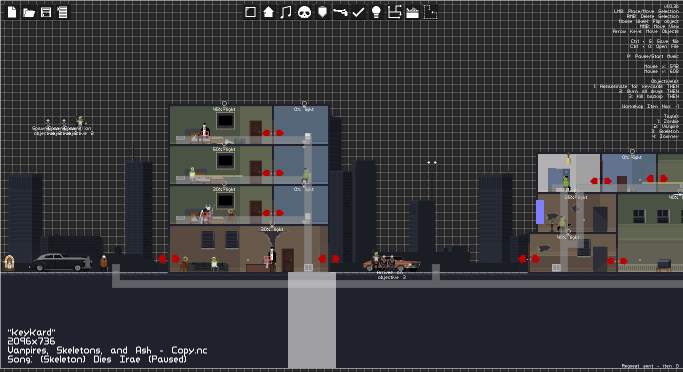Image resolution: width=683 pixels, height=372 pixels.
Task: Open the music note song selector
Action: click(x=286, y=12)
